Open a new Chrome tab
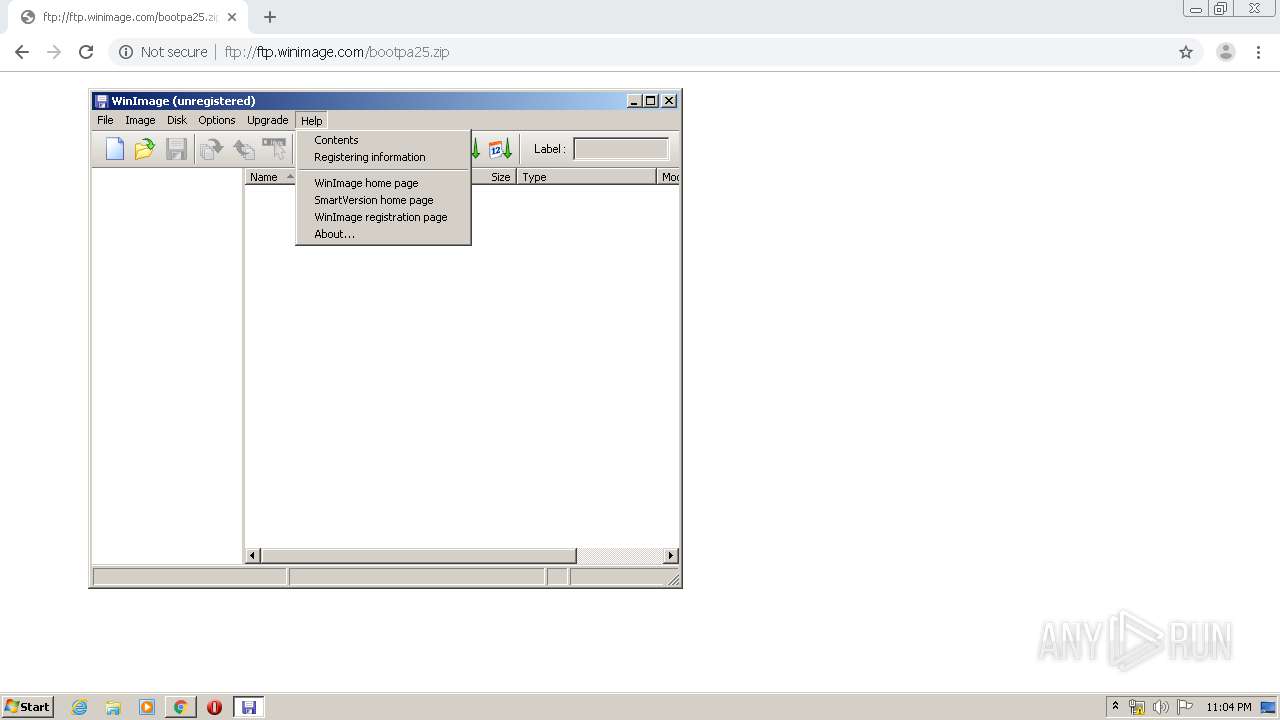The width and height of the screenshot is (1280, 720). [270, 17]
